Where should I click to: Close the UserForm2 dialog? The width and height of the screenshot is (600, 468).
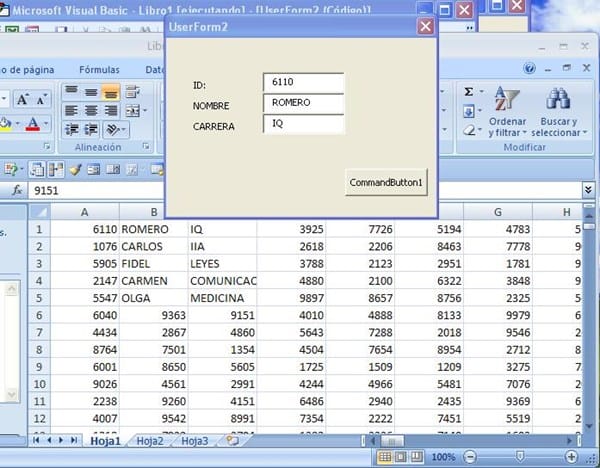(x=425, y=27)
